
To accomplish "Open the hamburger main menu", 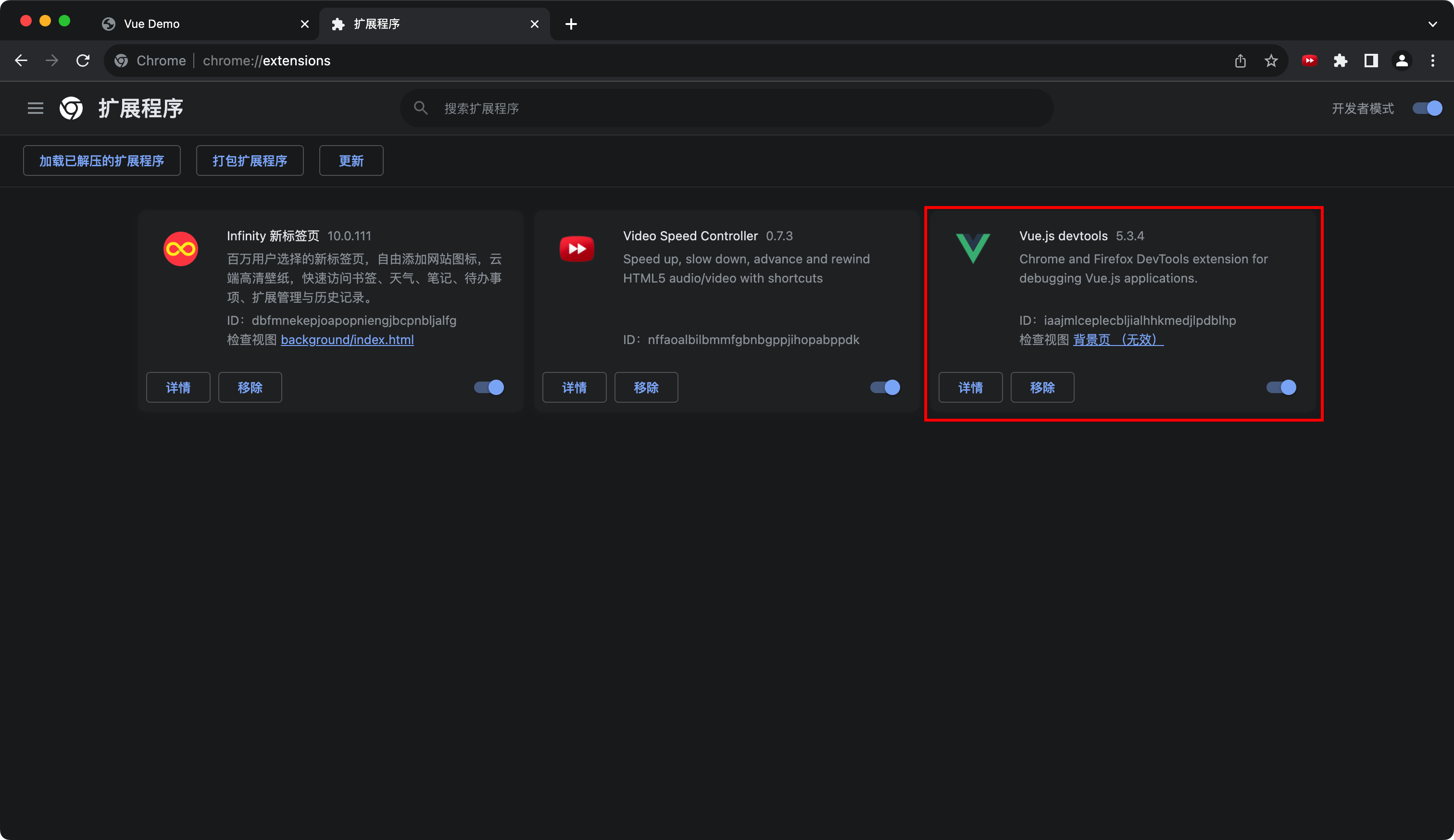I will point(35,109).
